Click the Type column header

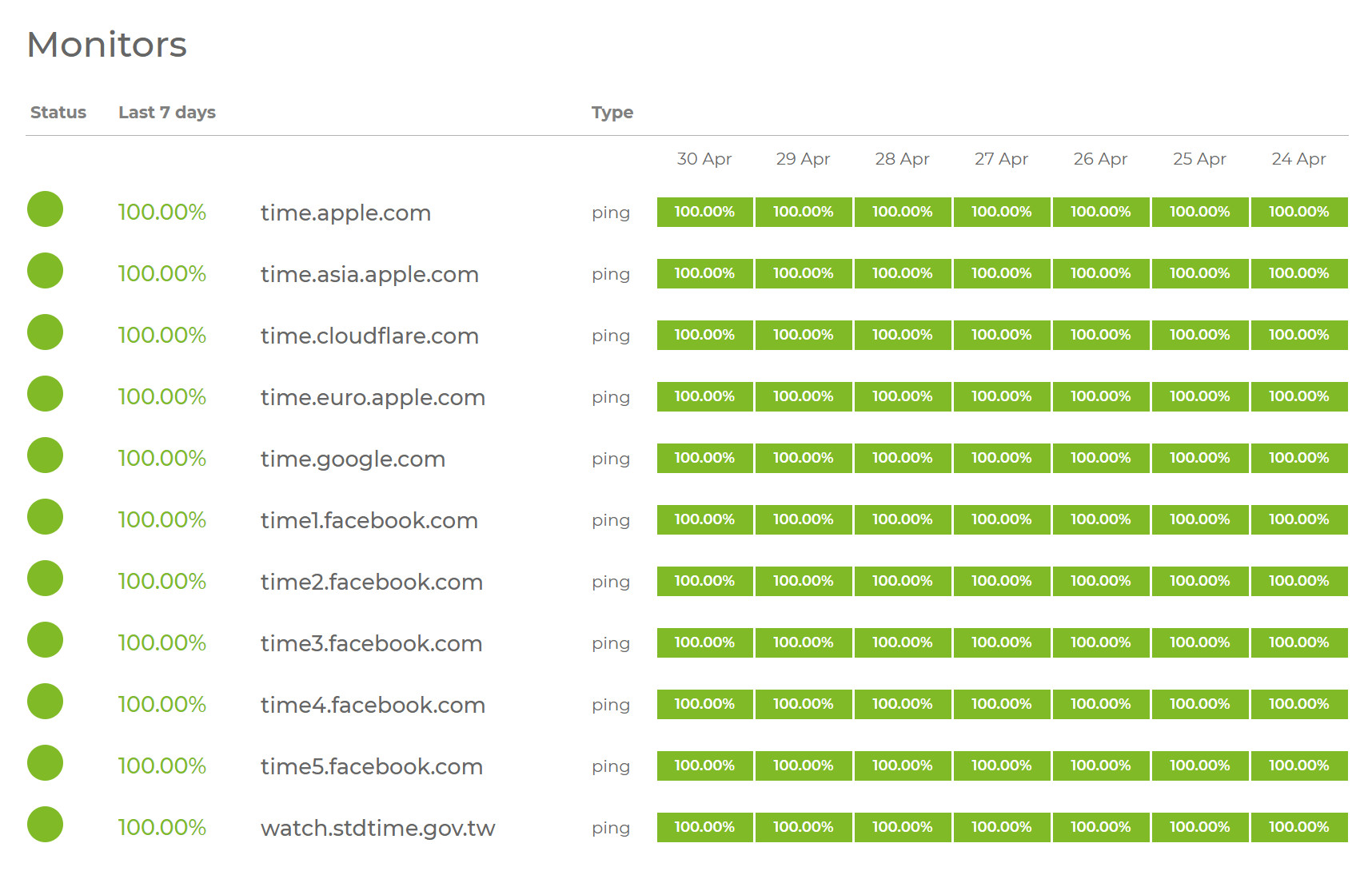(x=612, y=113)
